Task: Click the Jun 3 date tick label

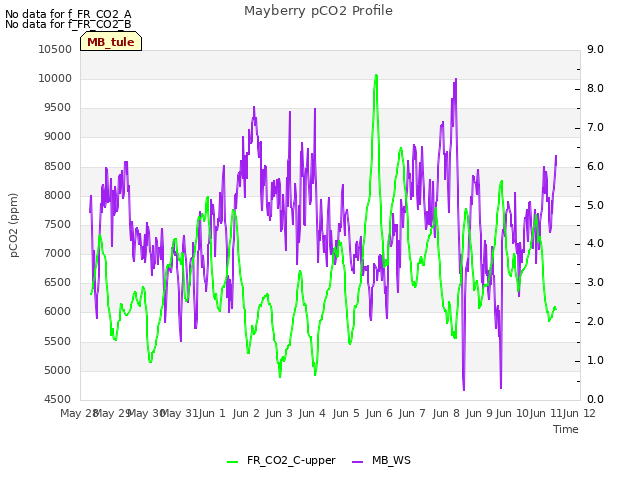Action: [x=279, y=413]
